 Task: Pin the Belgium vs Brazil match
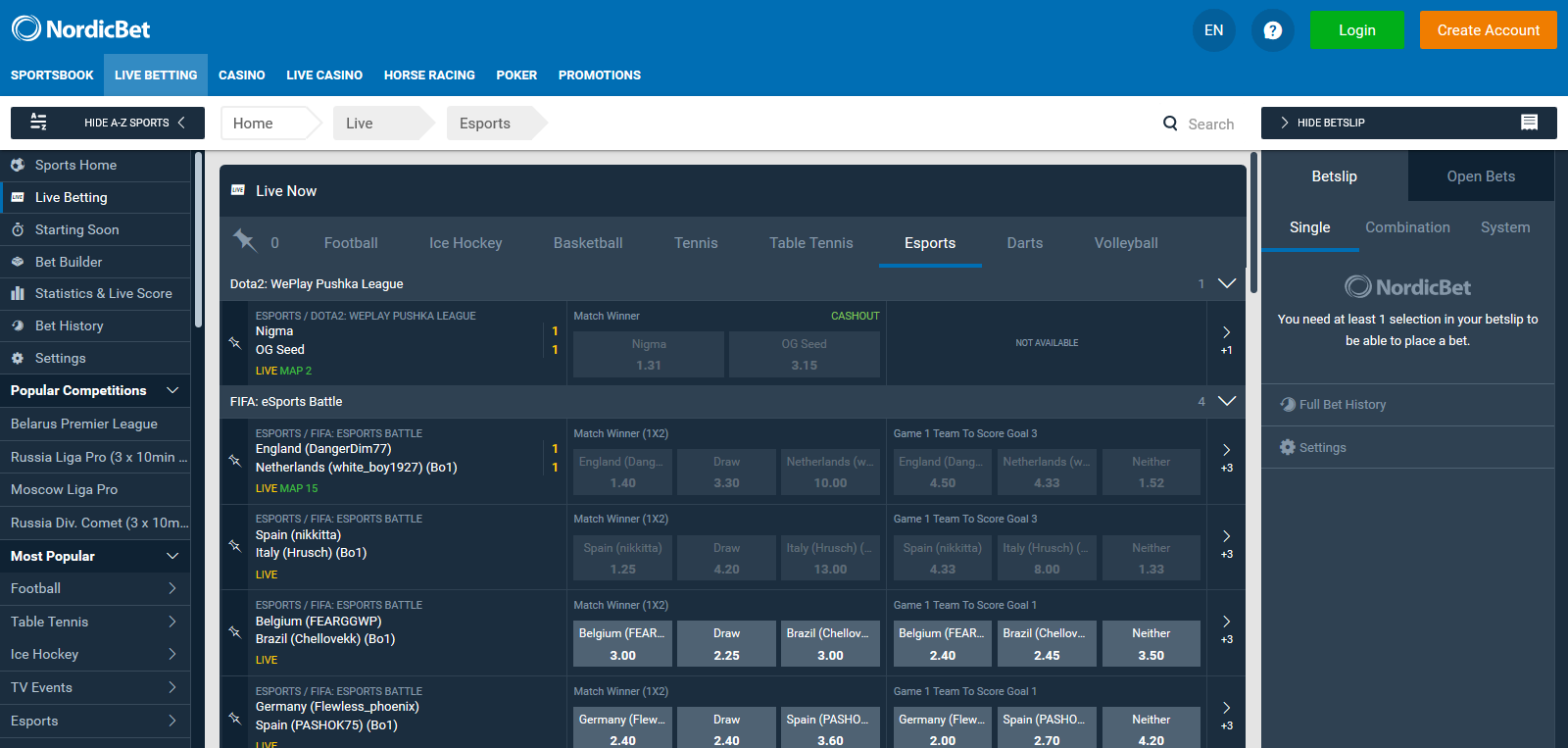pyautogui.click(x=235, y=632)
